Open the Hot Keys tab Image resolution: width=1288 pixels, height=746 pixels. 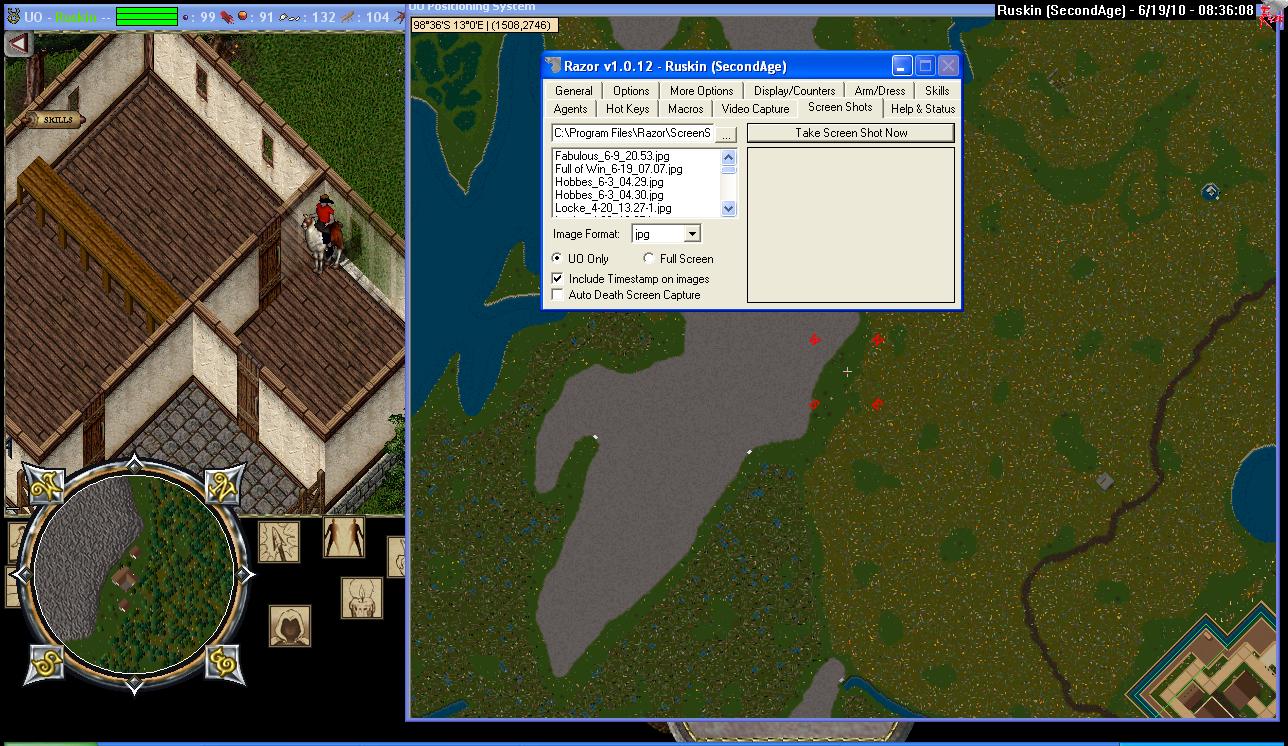pos(627,109)
